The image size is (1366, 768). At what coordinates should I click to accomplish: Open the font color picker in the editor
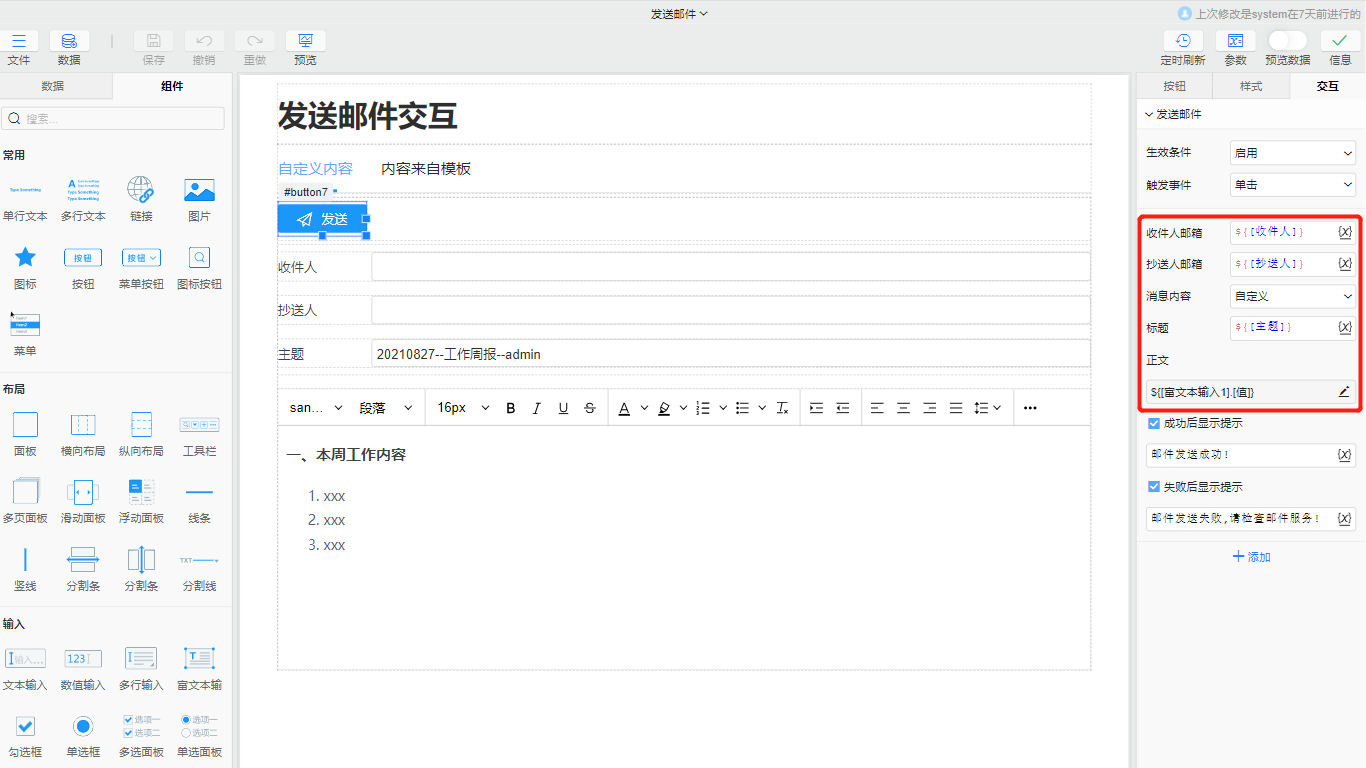pyautogui.click(x=626, y=407)
